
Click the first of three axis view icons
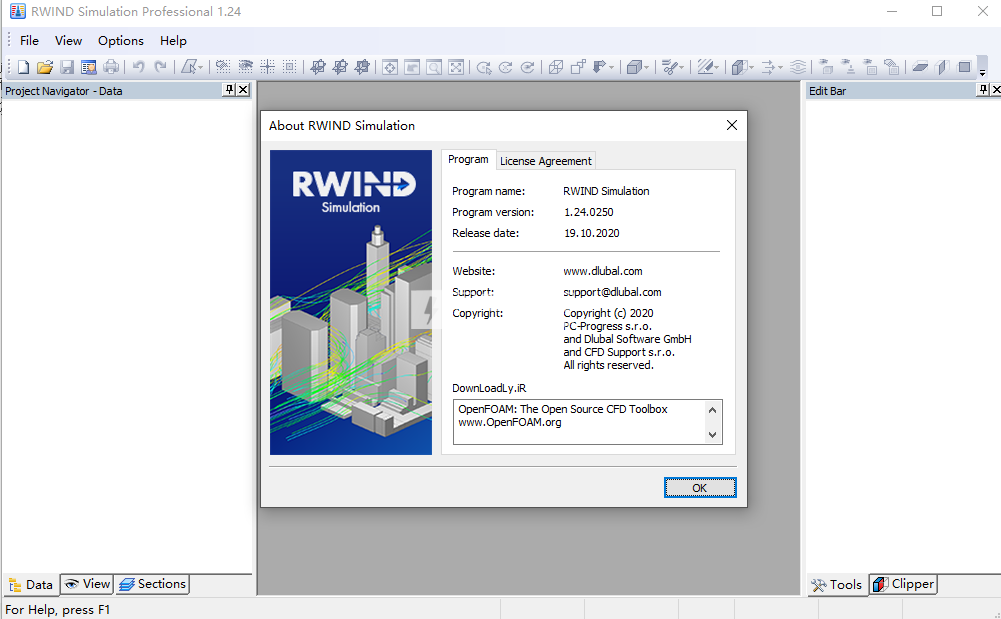point(318,67)
